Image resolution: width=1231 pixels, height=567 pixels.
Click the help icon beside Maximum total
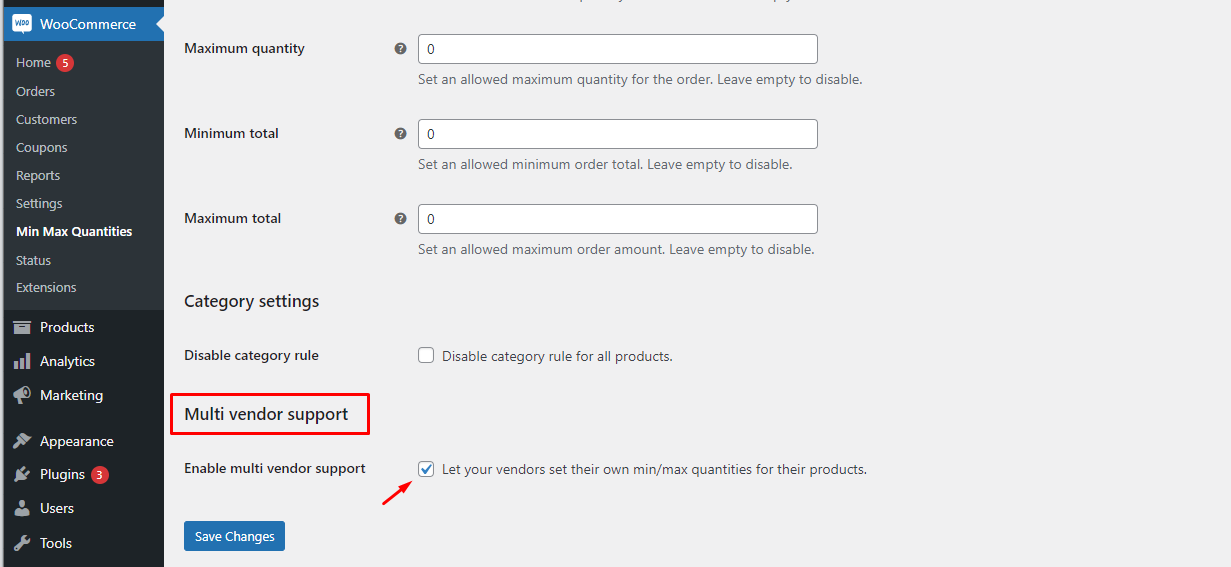[x=400, y=218]
